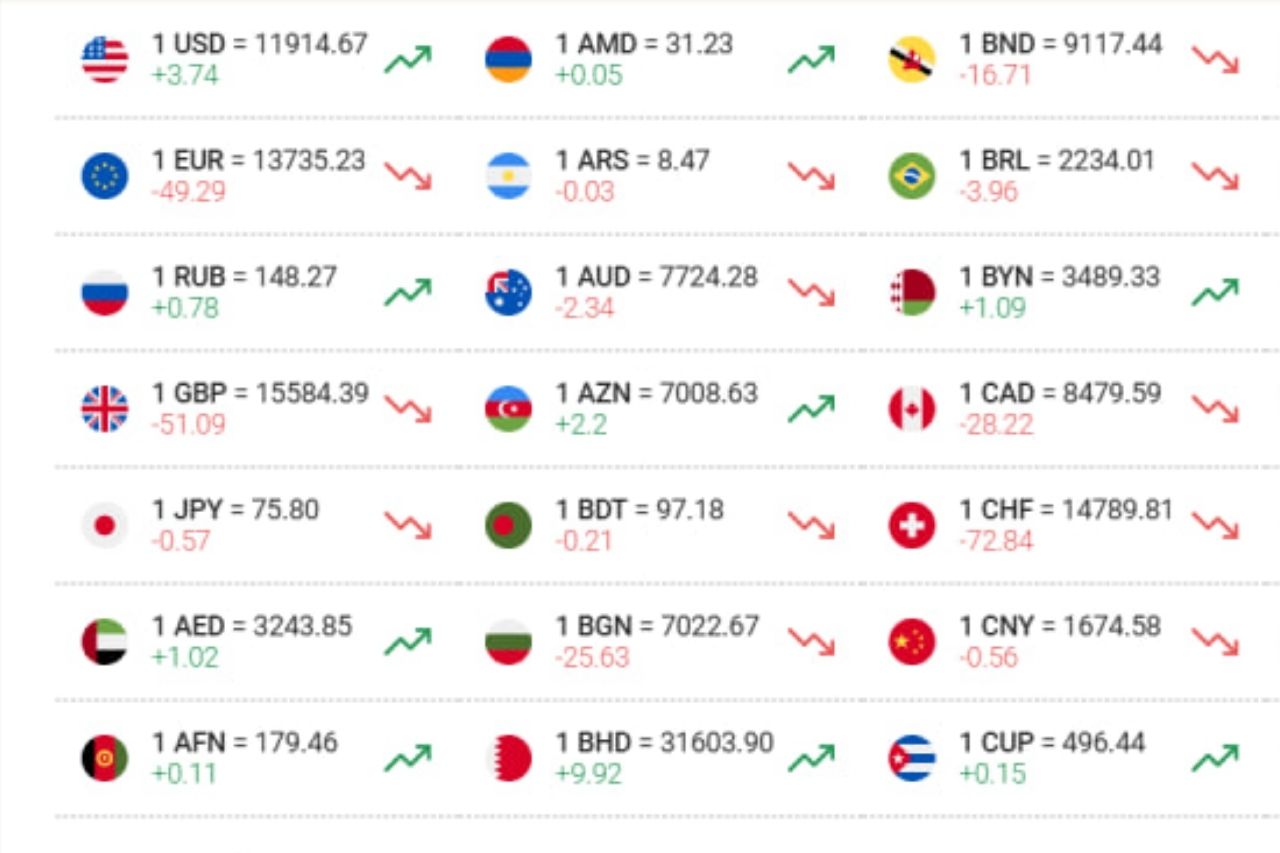This screenshot has height=853, width=1280.
Task: Click the +1.09 change under BYN
Action: 992,308
